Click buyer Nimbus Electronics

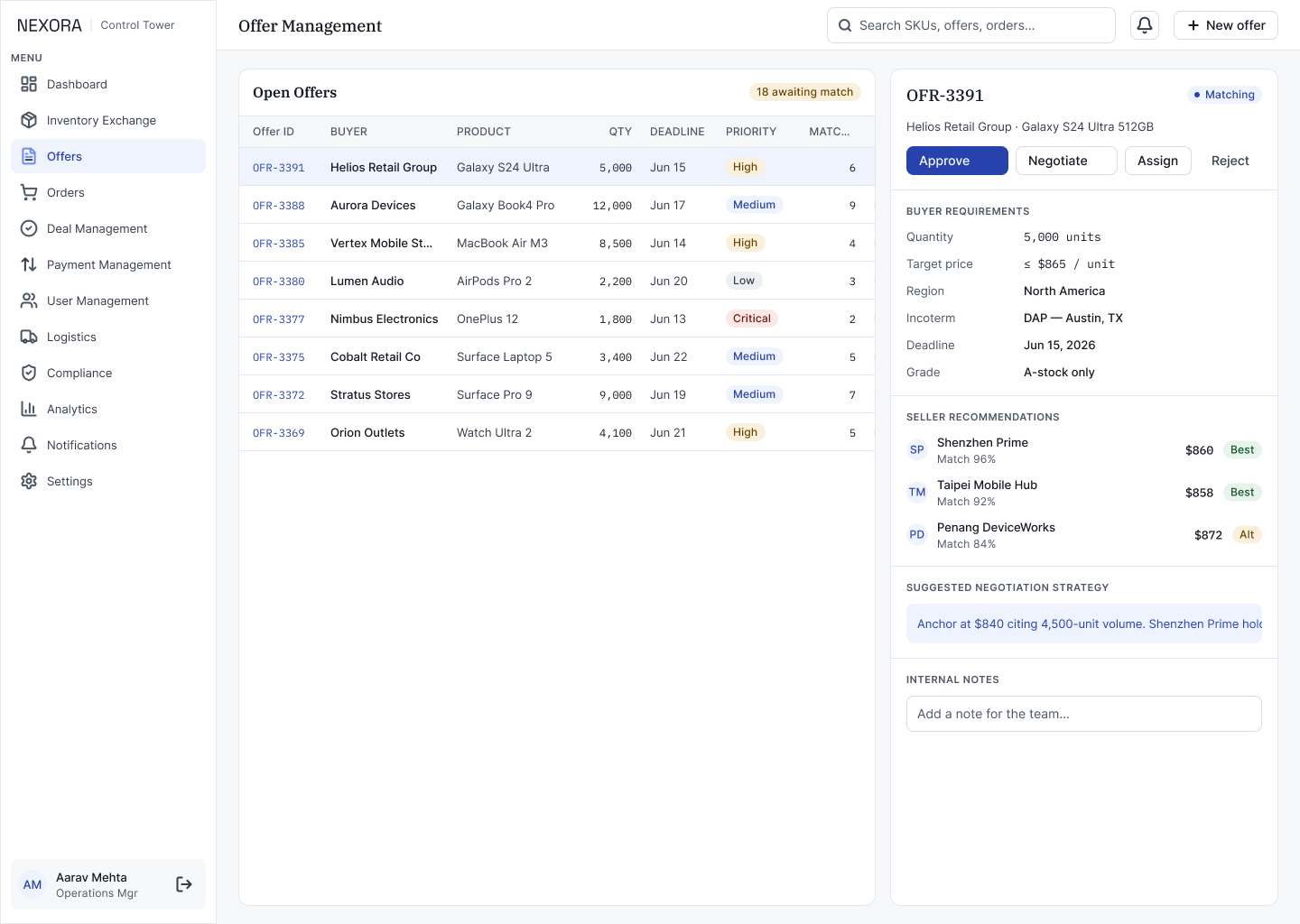(x=384, y=319)
